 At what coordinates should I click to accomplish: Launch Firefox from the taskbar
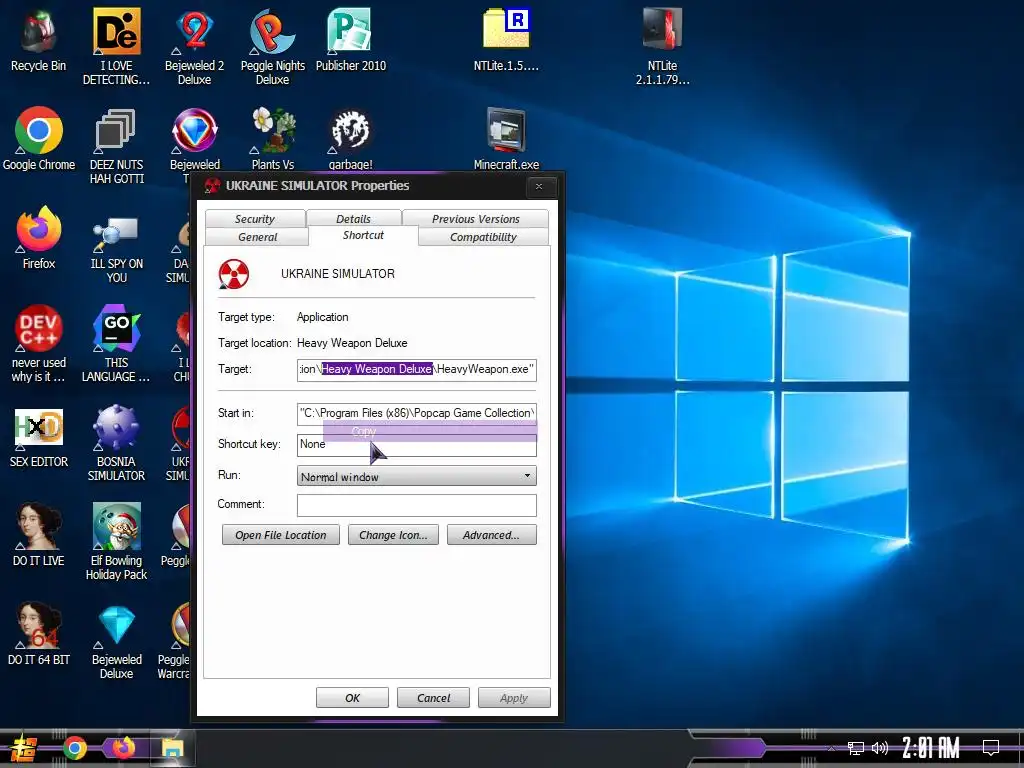tap(123, 748)
